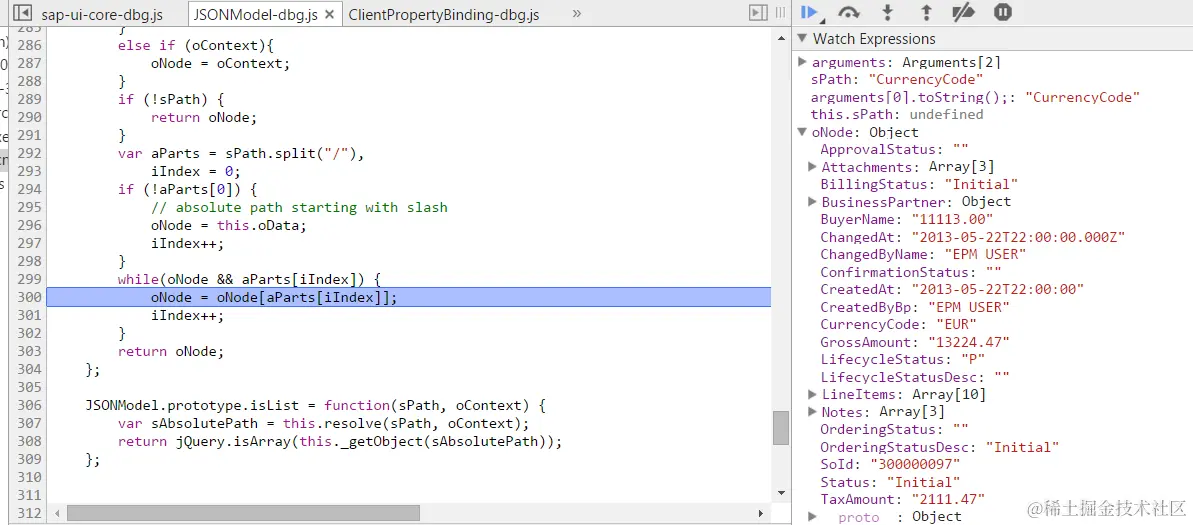Click the JSONModel.prototype.isList code line

(316, 405)
